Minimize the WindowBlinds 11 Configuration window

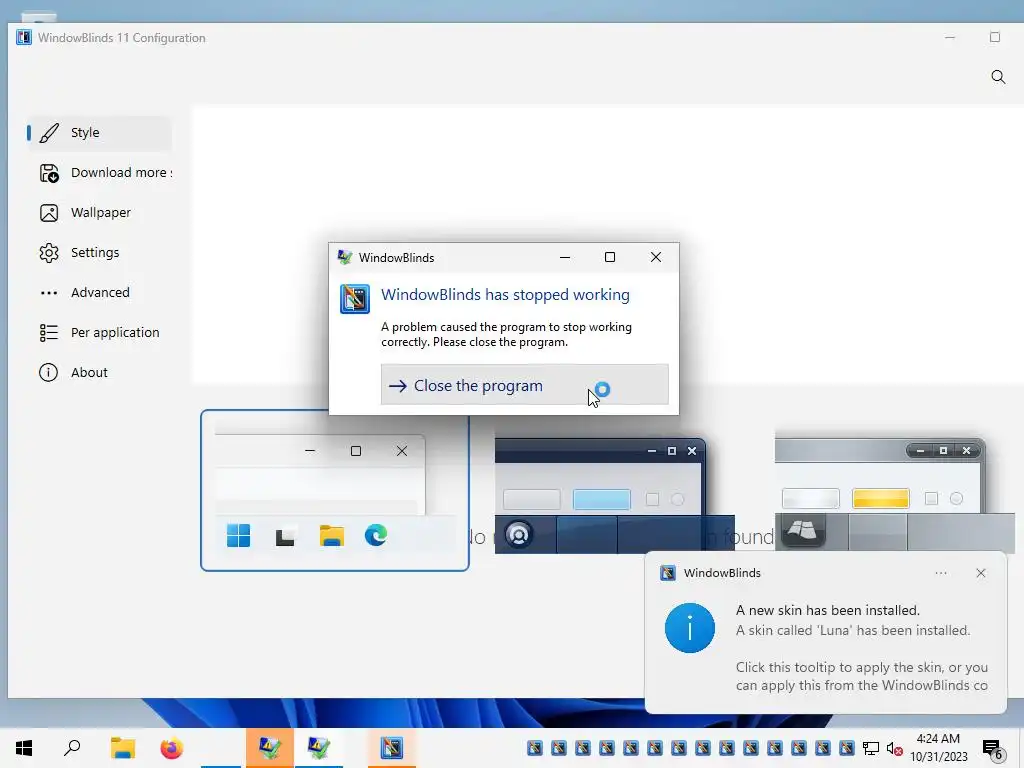pos(950,37)
